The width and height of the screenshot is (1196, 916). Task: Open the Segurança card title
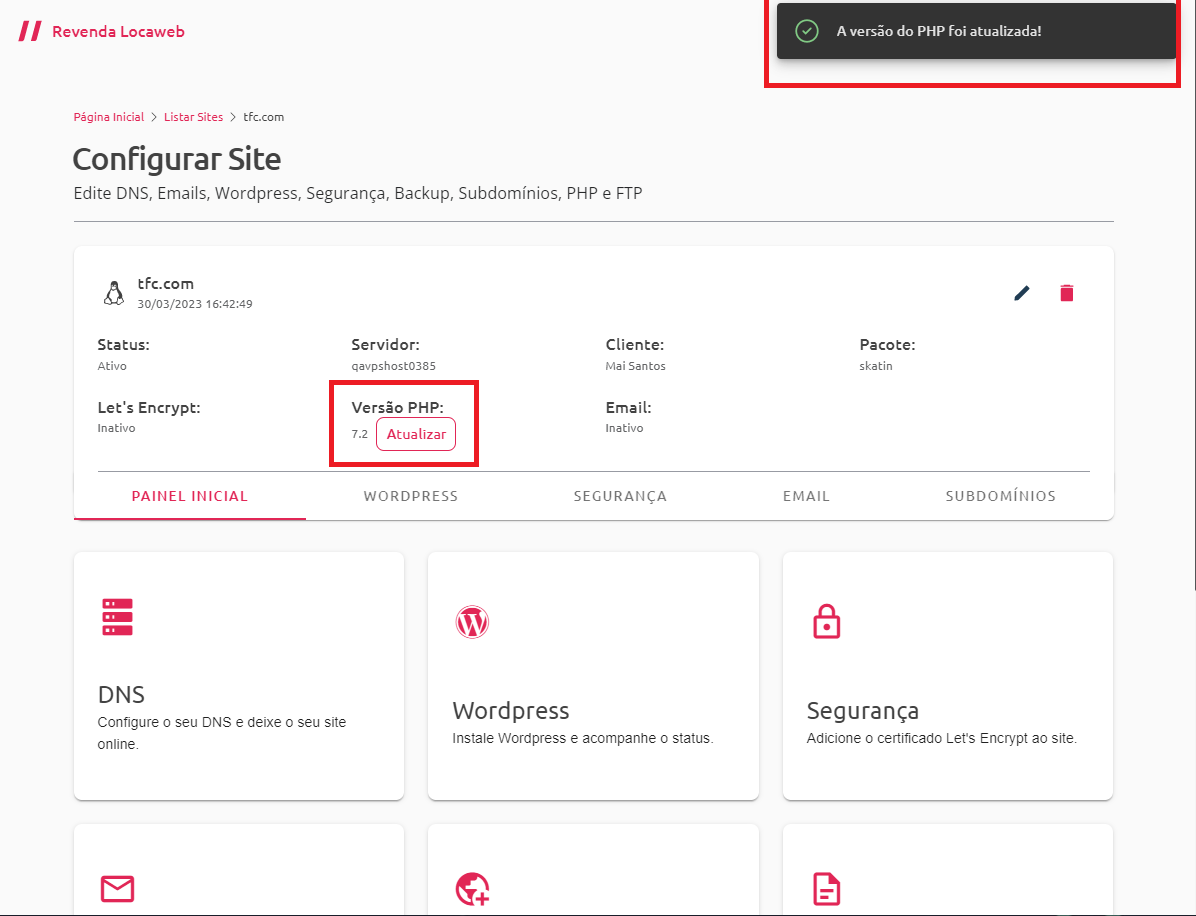[x=863, y=710]
